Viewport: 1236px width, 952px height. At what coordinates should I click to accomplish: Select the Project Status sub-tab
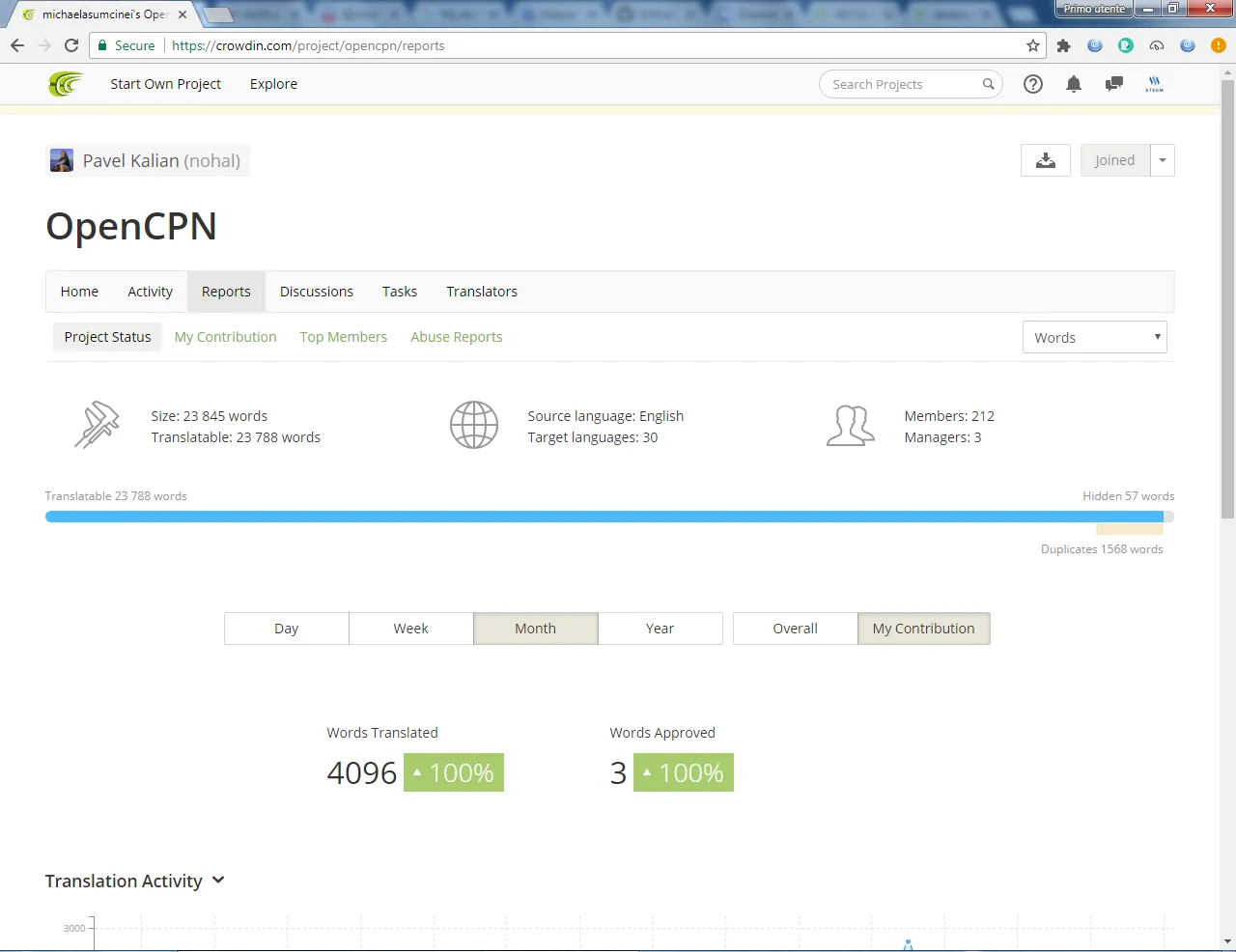[108, 337]
